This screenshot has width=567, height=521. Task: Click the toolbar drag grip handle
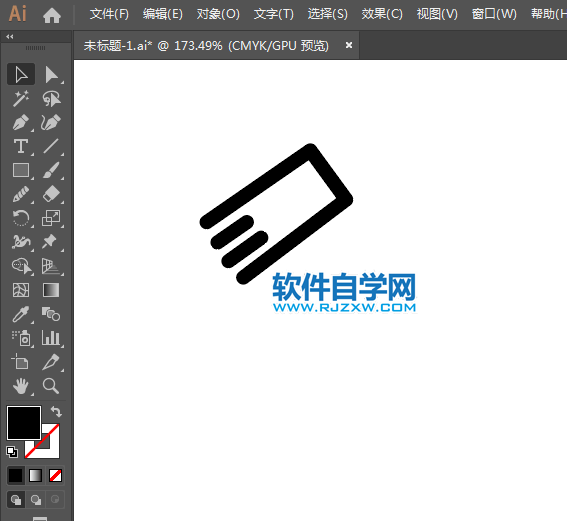pyautogui.click(x=35, y=48)
